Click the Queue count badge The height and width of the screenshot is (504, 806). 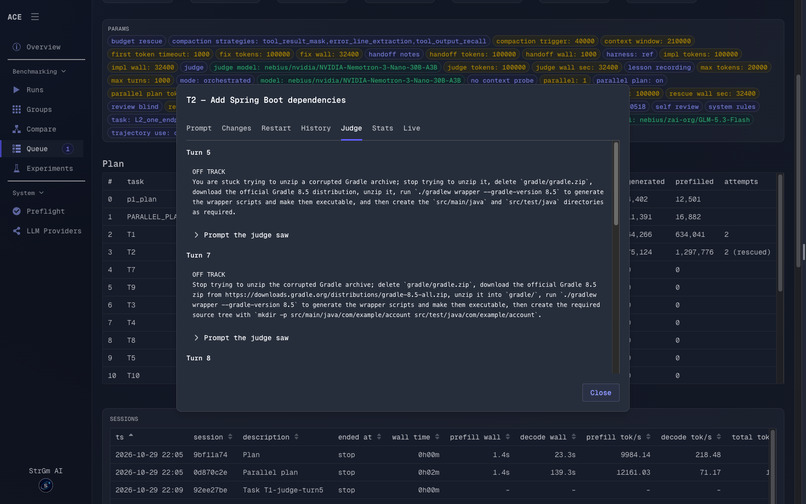coord(67,149)
